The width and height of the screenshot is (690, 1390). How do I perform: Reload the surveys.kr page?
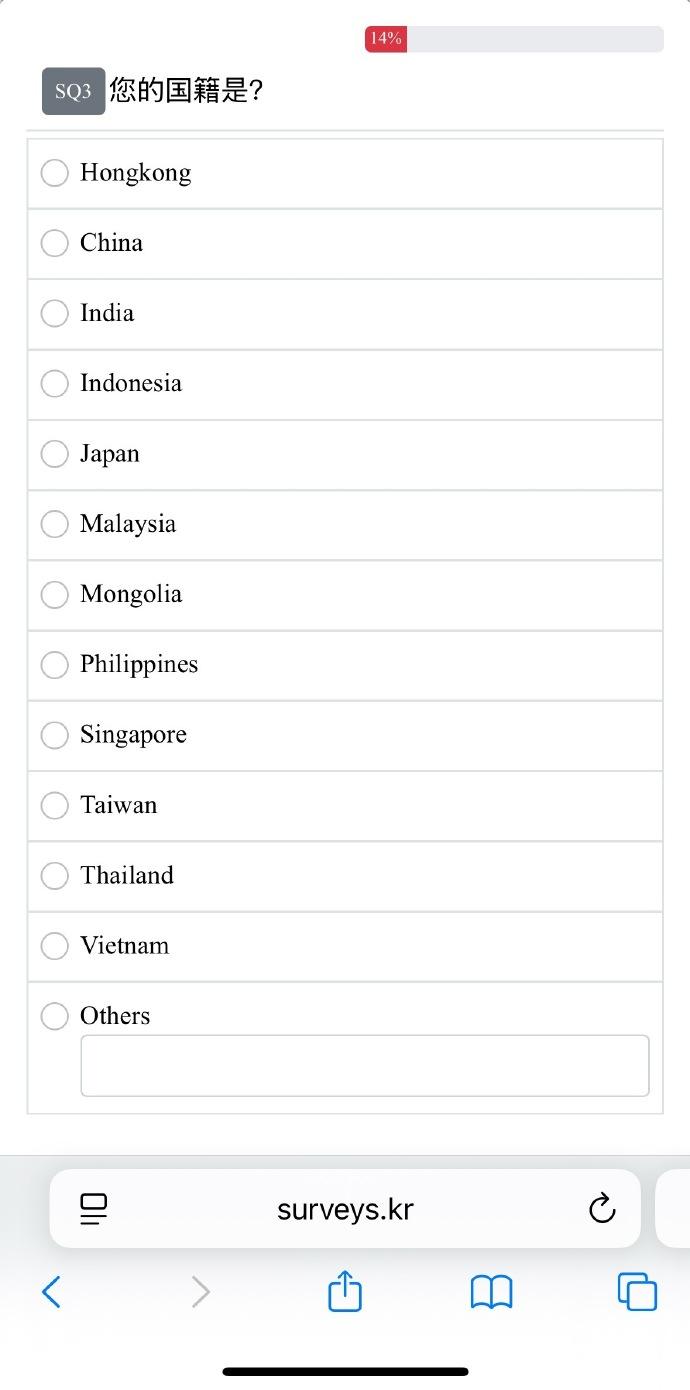click(x=602, y=1209)
